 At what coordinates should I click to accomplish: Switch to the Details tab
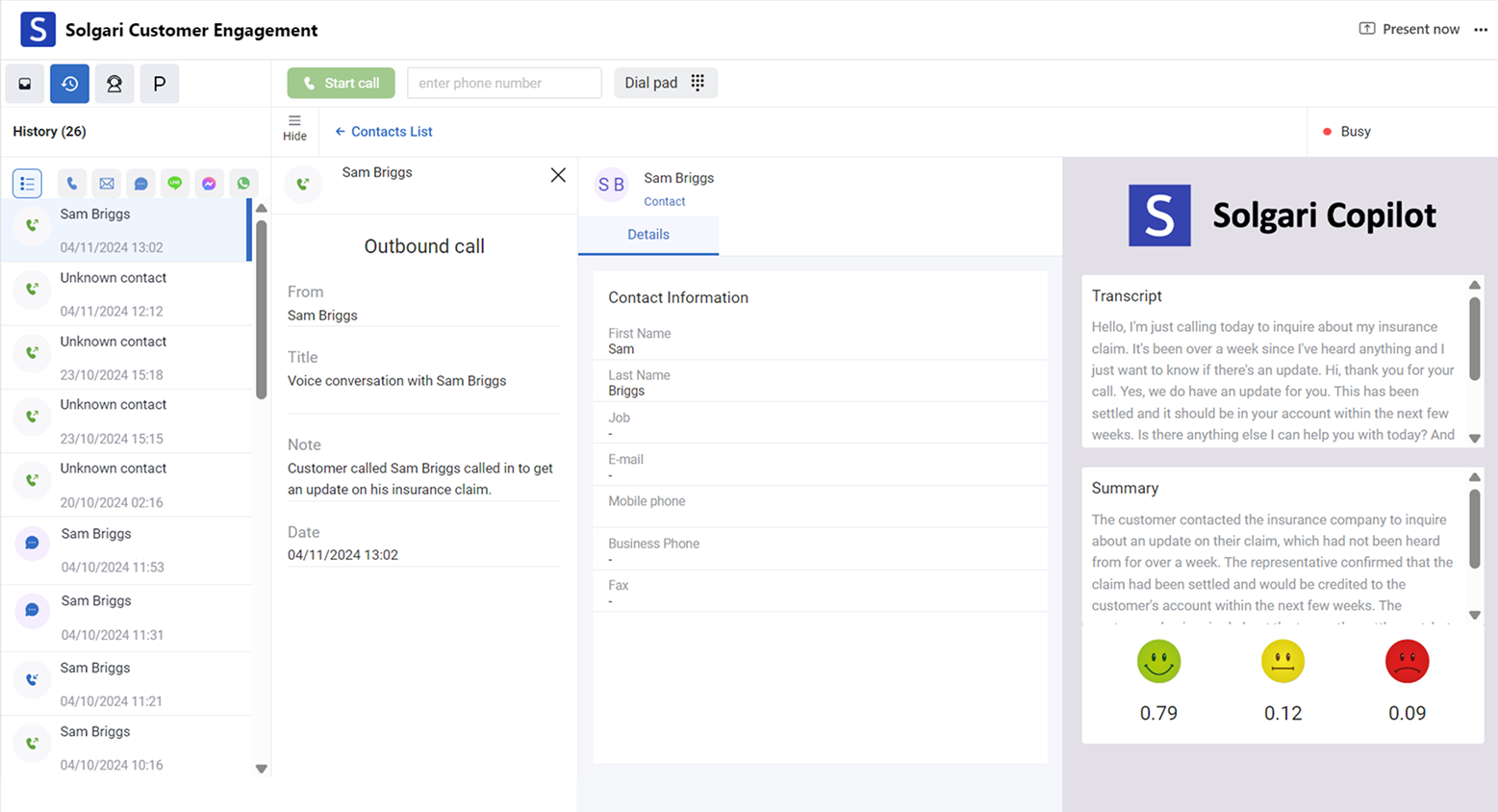point(648,235)
